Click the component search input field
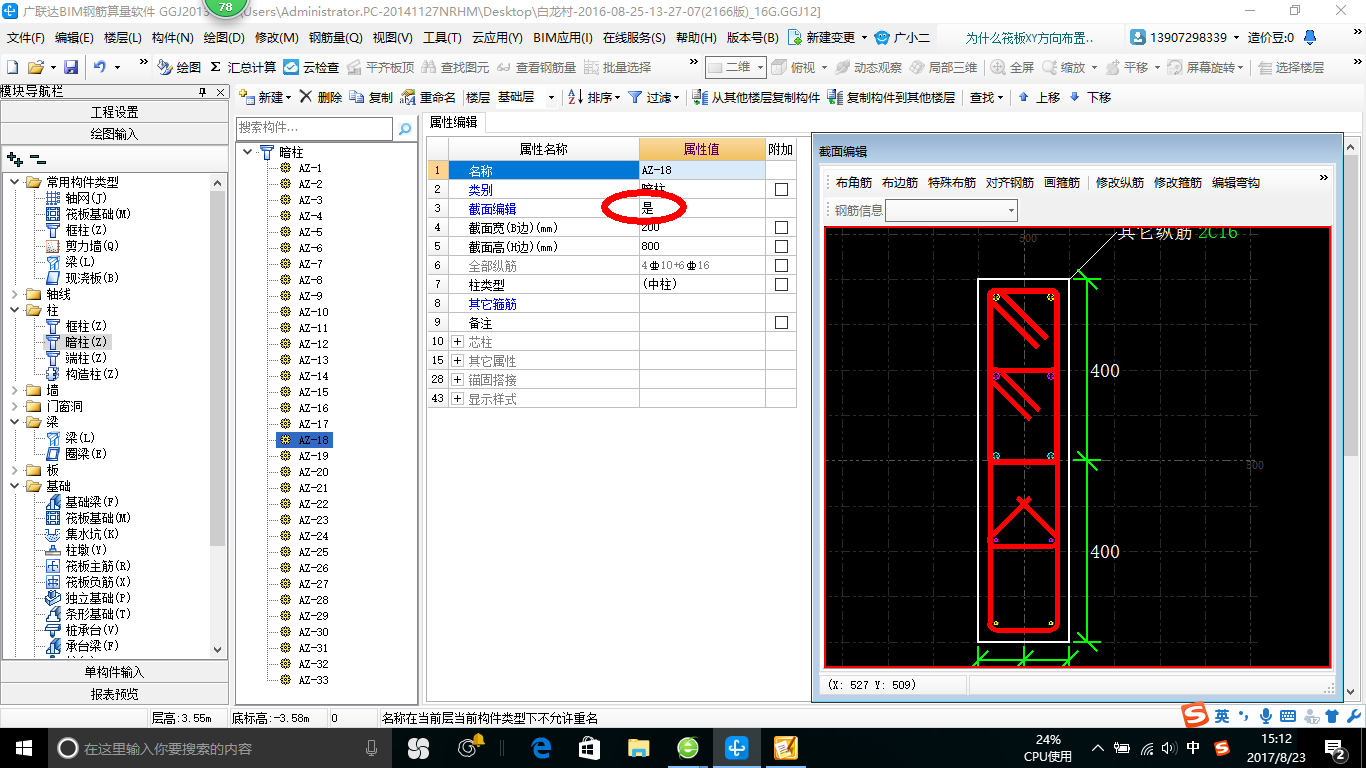The width and height of the screenshot is (1366, 768). [314, 129]
